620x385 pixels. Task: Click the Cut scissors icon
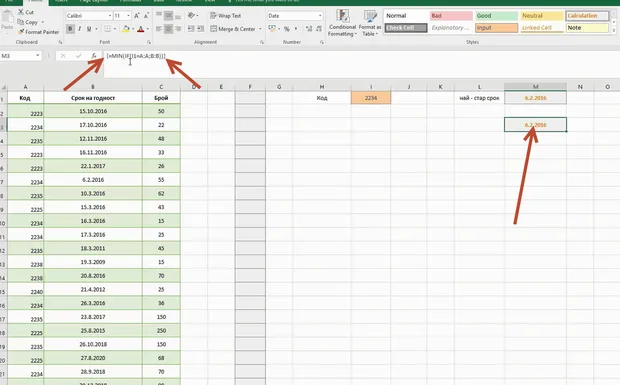coord(21,12)
